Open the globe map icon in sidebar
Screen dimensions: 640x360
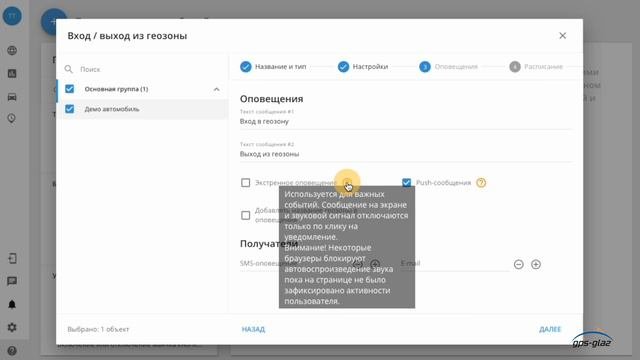12,51
